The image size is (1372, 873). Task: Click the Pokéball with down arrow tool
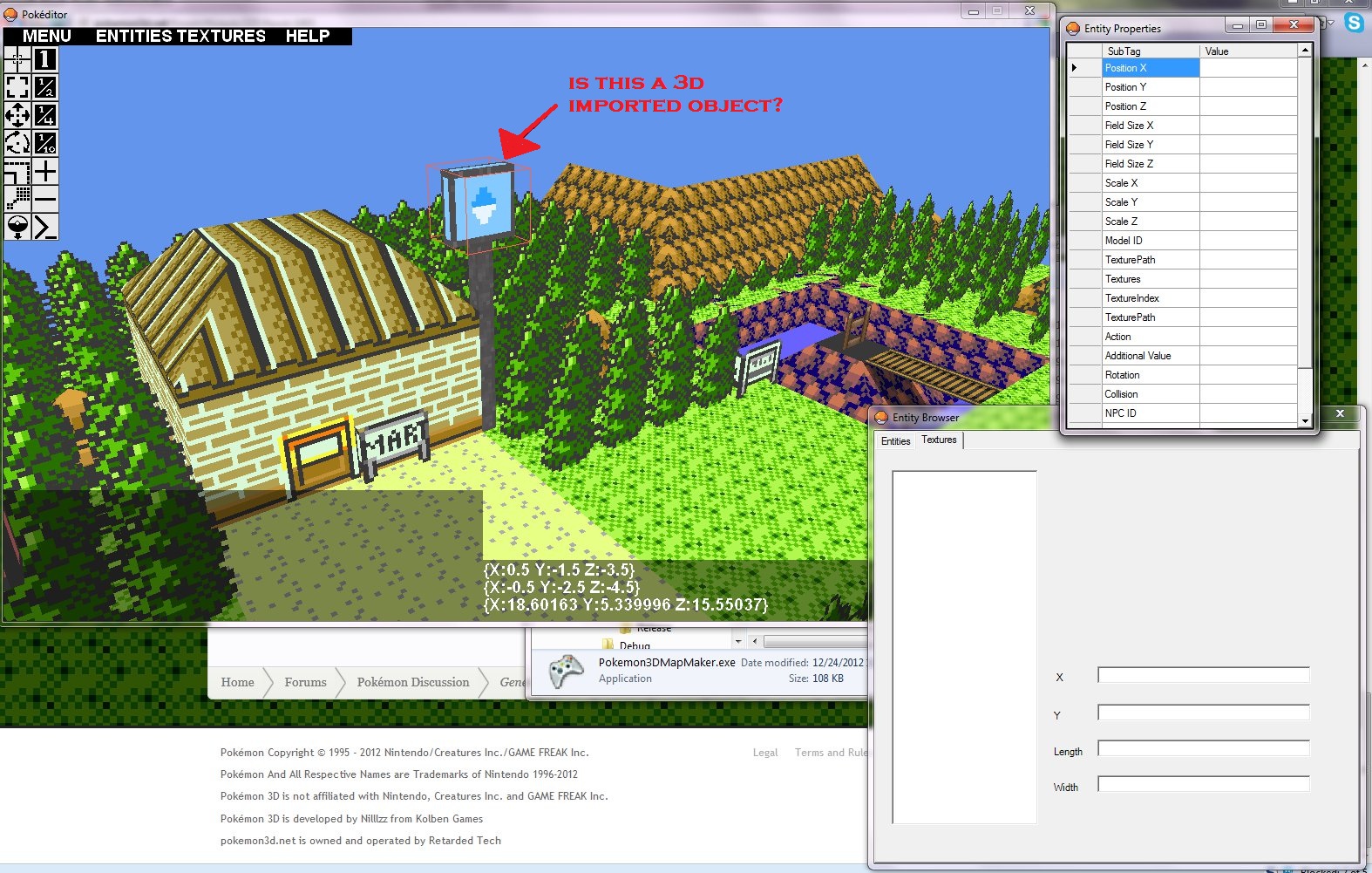pos(17,227)
